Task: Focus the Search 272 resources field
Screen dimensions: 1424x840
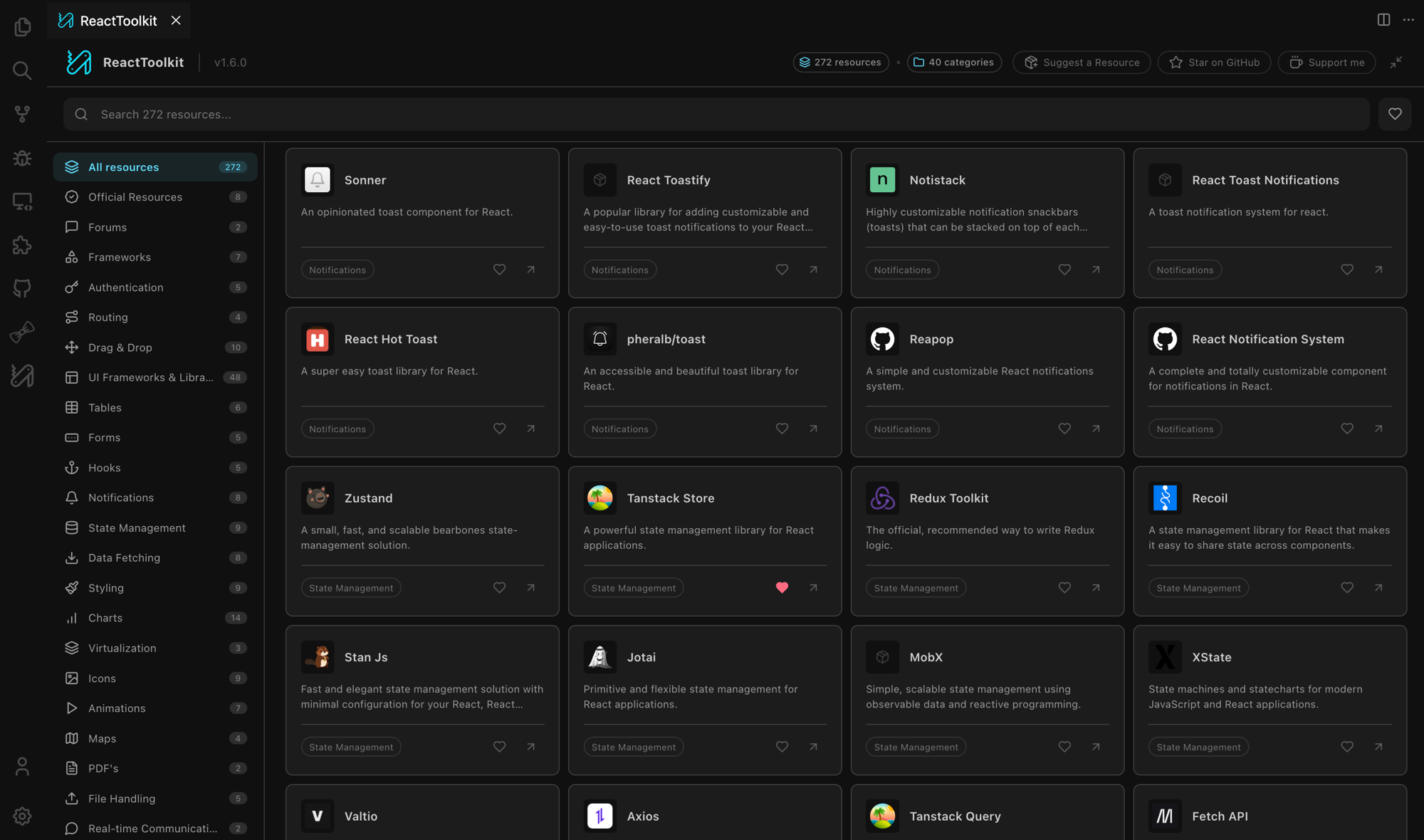Action: [716, 115]
